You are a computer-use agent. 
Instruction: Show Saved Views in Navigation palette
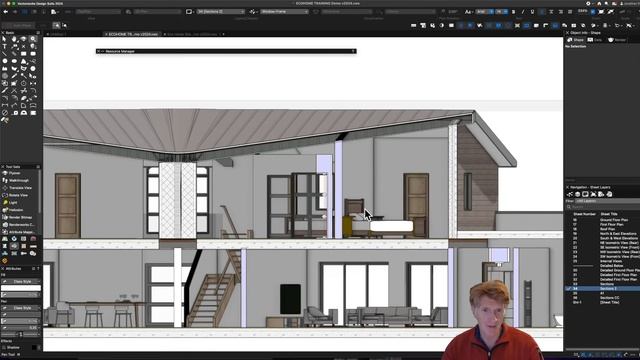(601, 194)
